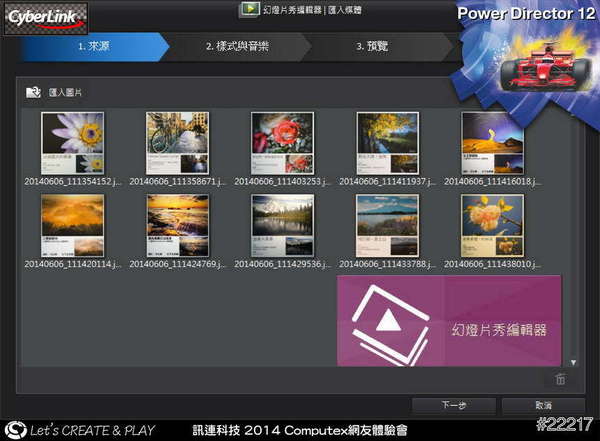600x441 pixels.
Task: Click the trash delete icon
Action: pyautogui.click(x=560, y=379)
